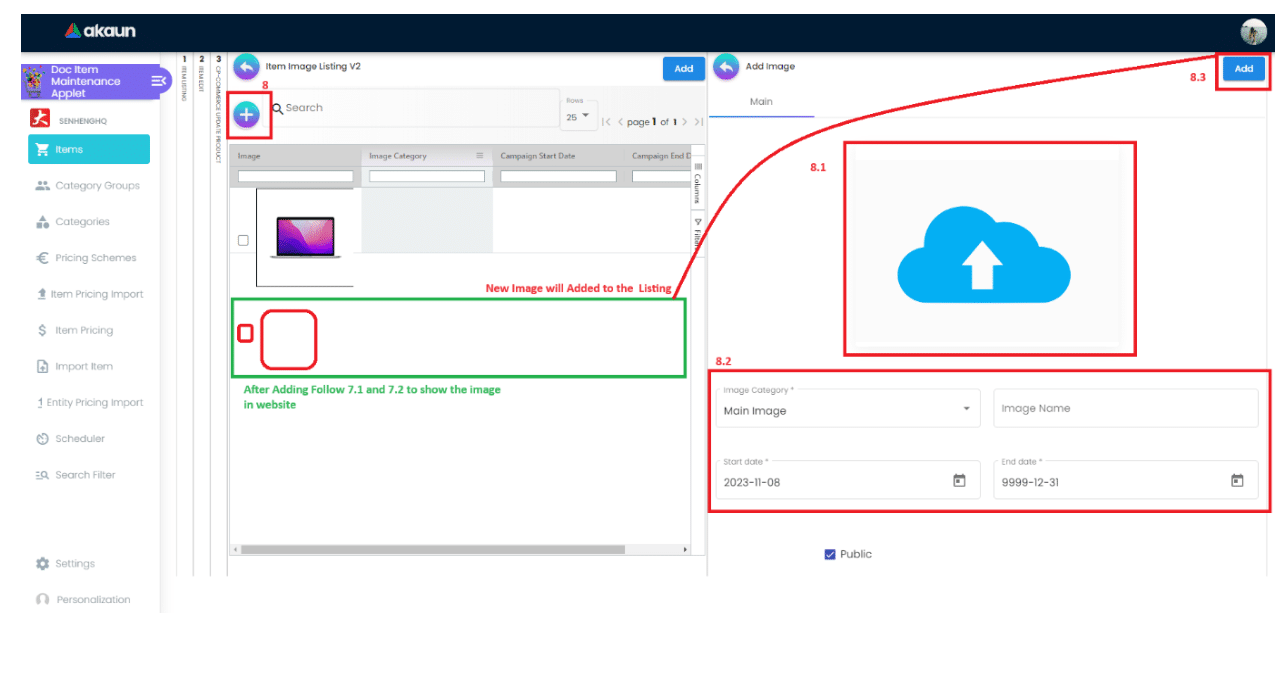The height and width of the screenshot is (696, 1286).
Task: Click the Image column filter box
Action: pyautogui.click(x=296, y=176)
